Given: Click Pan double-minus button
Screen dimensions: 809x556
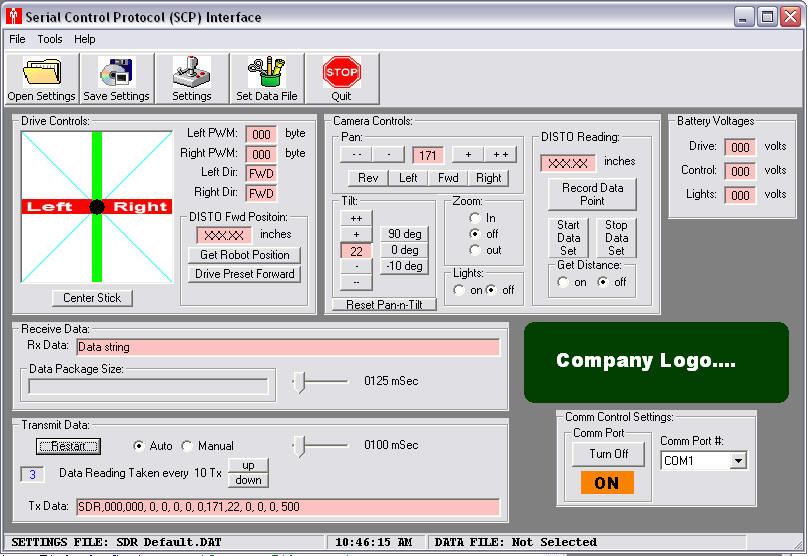Looking at the screenshot, I should click(x=357, y=154).
